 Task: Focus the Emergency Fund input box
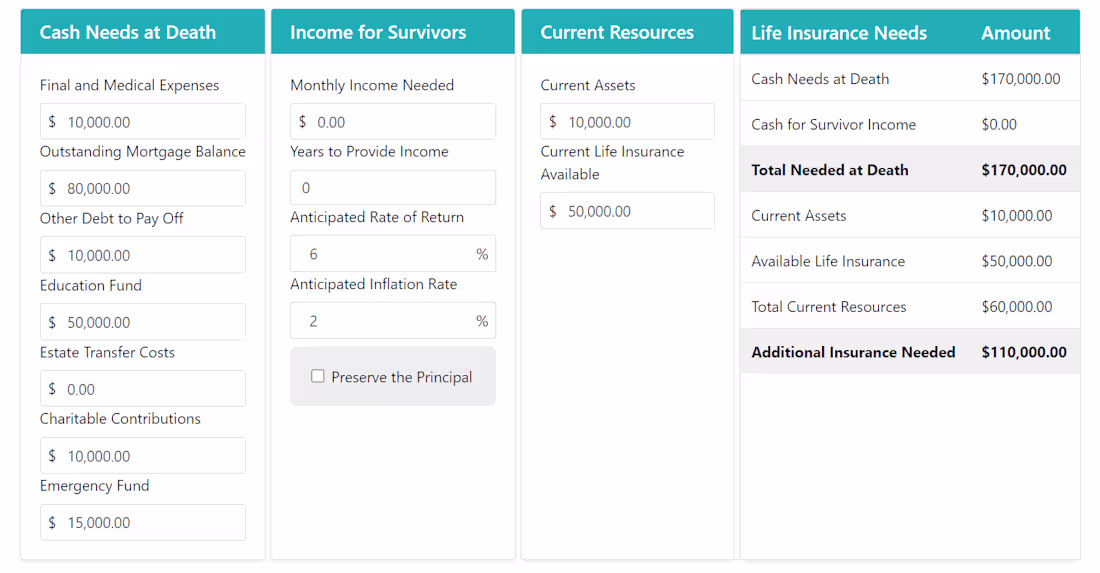(x=142, y=523)
